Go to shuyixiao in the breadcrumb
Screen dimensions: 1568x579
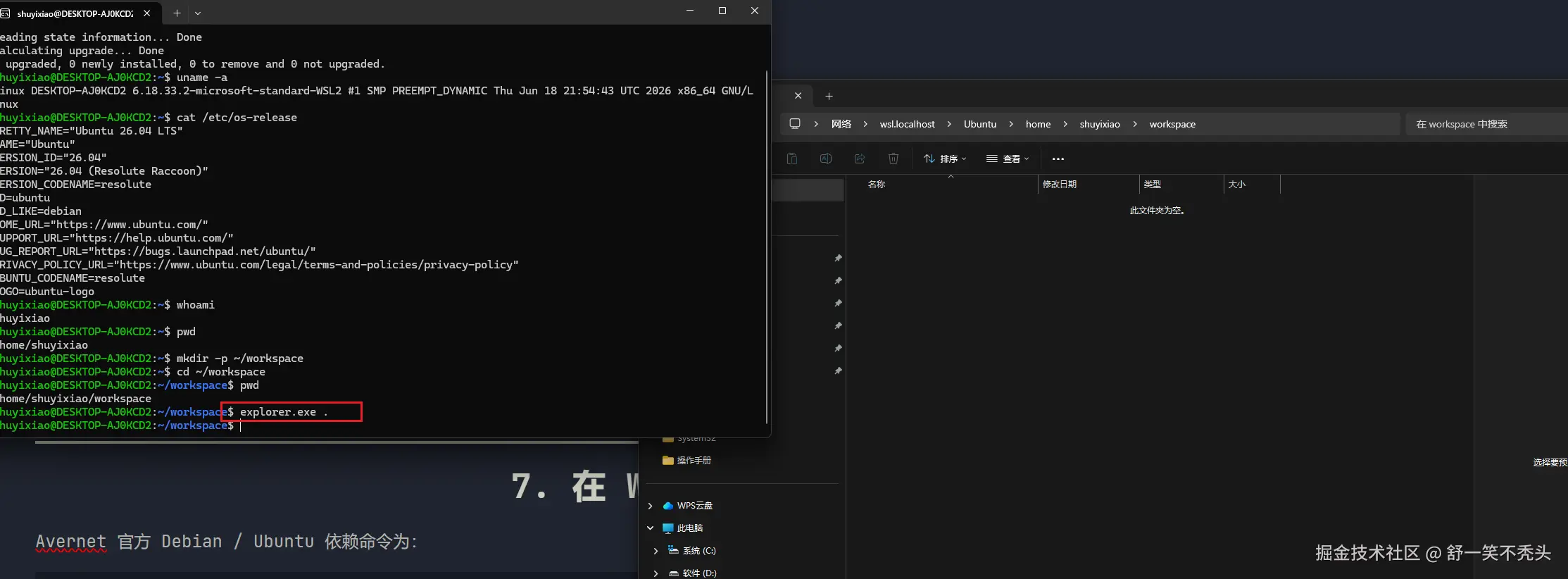1100,124
